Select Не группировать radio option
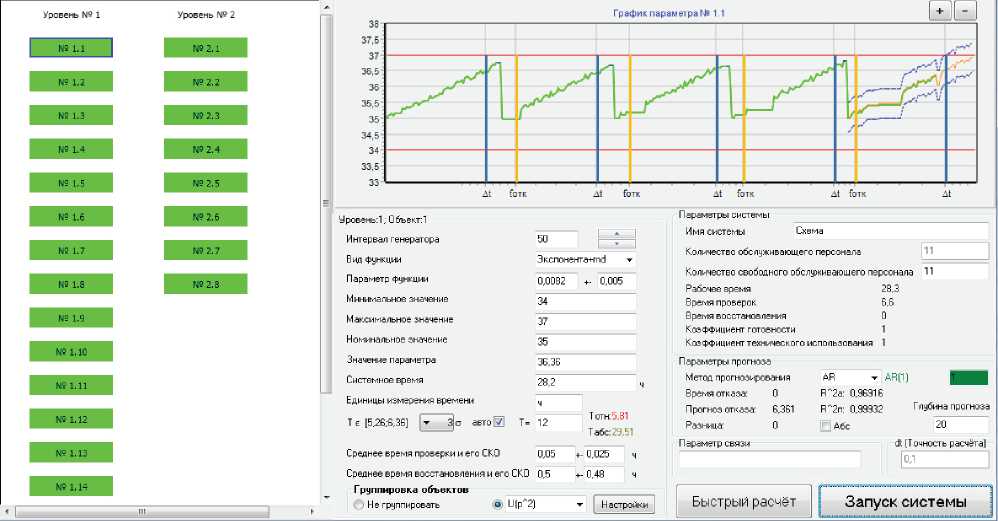The width and height of the screenshot is (998, 521). 358,504
